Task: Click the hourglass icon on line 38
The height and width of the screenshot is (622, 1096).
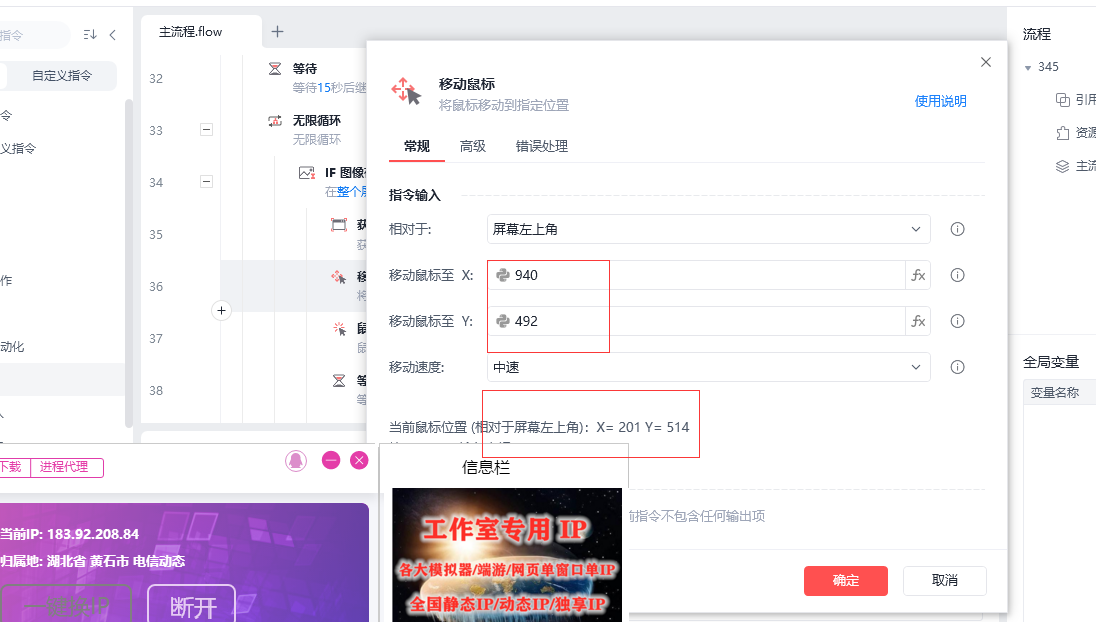Action: coord(339,381)
